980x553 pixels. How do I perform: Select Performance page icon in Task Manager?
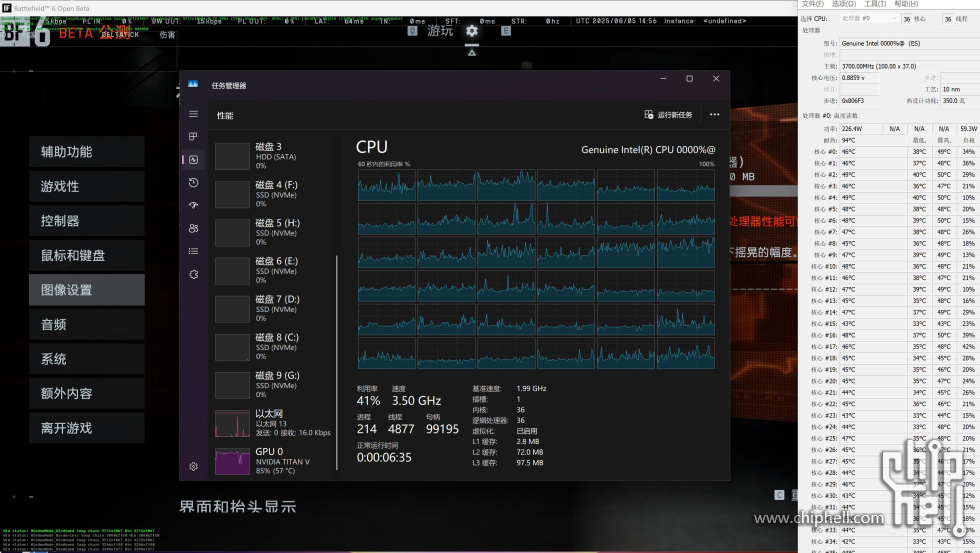194,159
